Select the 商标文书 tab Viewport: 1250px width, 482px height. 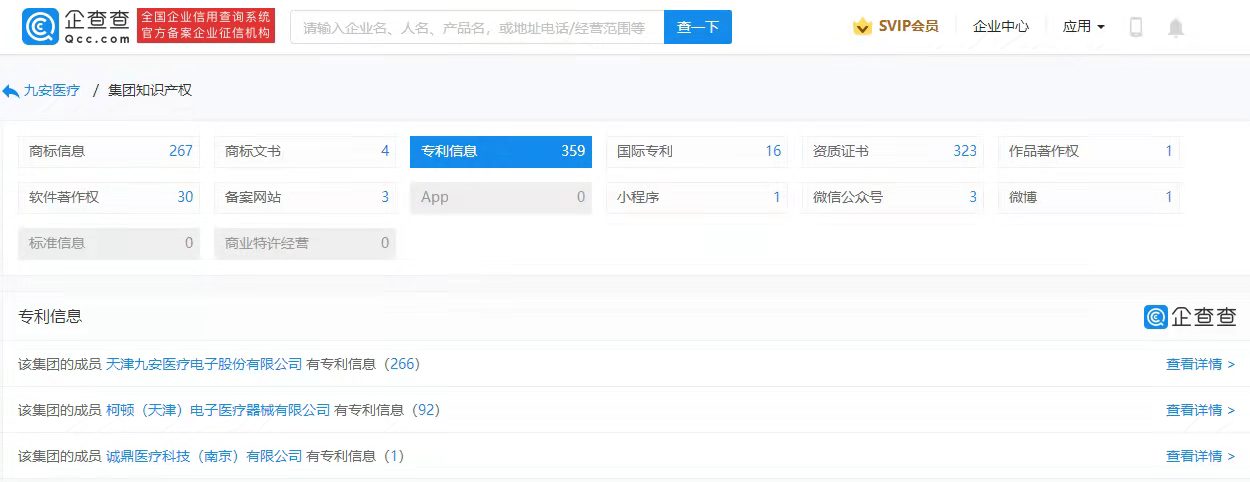tap(305, 152)
